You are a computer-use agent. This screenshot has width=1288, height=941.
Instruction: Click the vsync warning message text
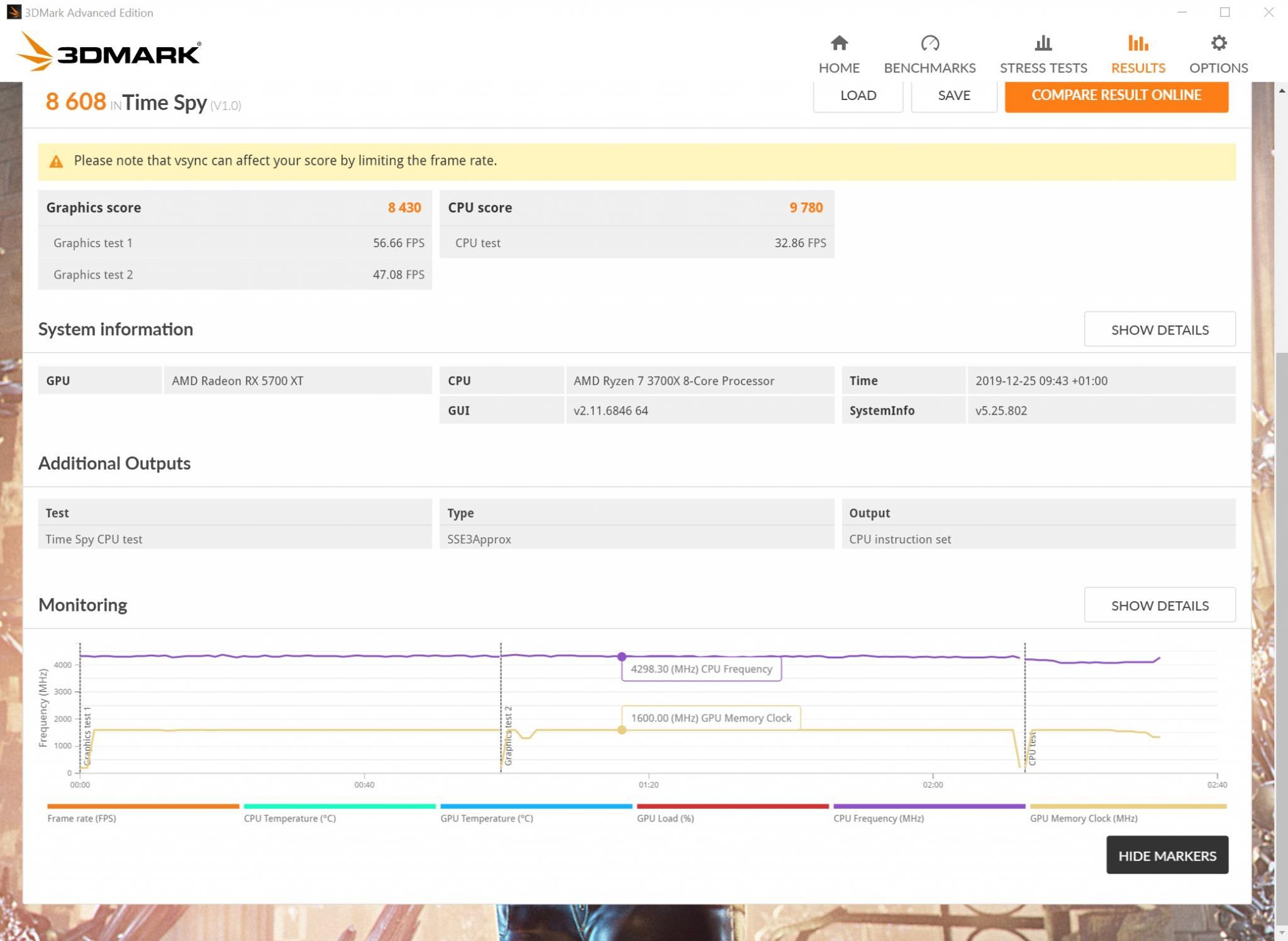(x=286, y=161)
